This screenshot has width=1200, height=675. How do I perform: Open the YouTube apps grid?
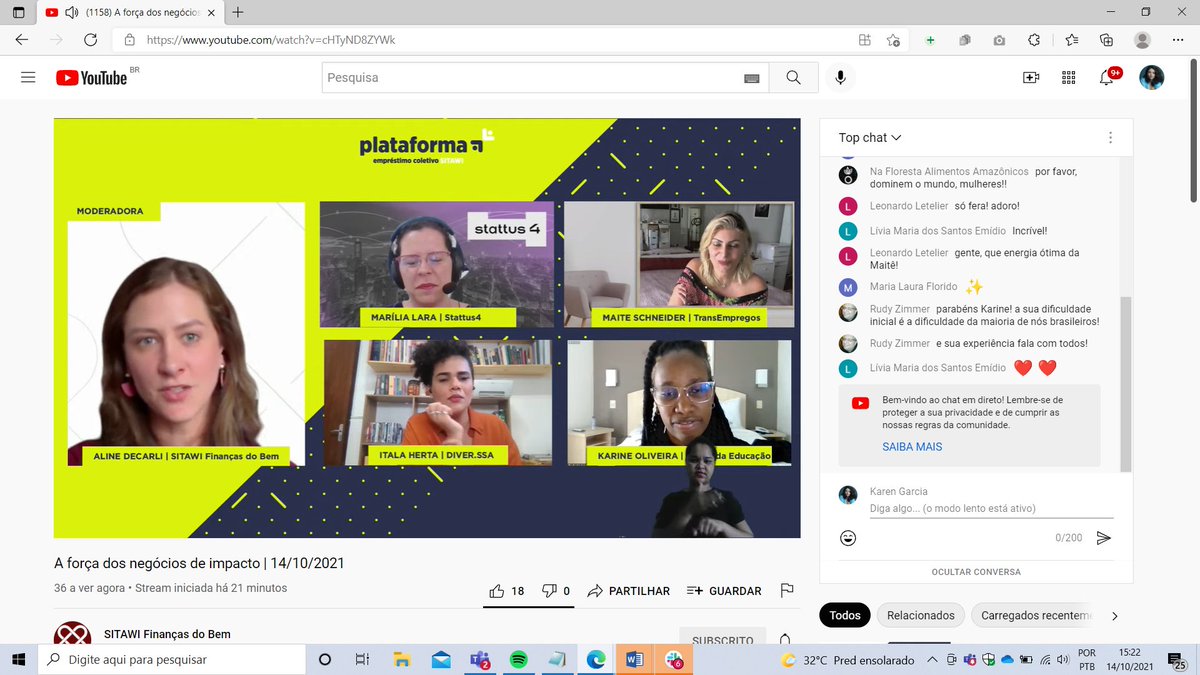pos(1068,77)
